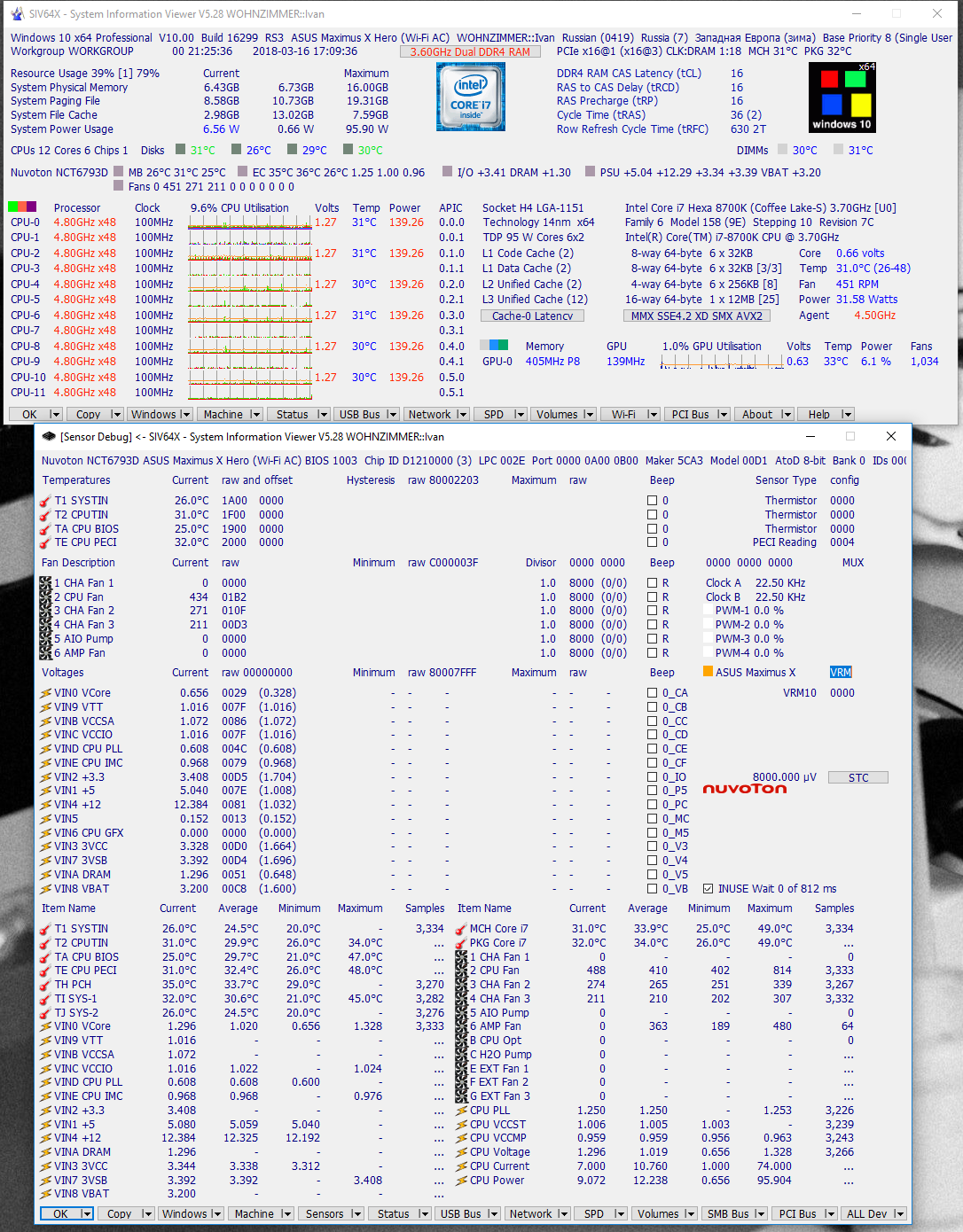963x1232 pixels.
Task: Click voltage icon beside VIN0 VCore in Voltages list
Action: pos(46,693)
